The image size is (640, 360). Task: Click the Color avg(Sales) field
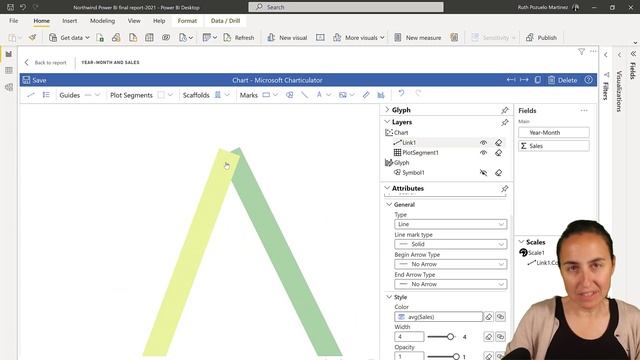point(438,317)
